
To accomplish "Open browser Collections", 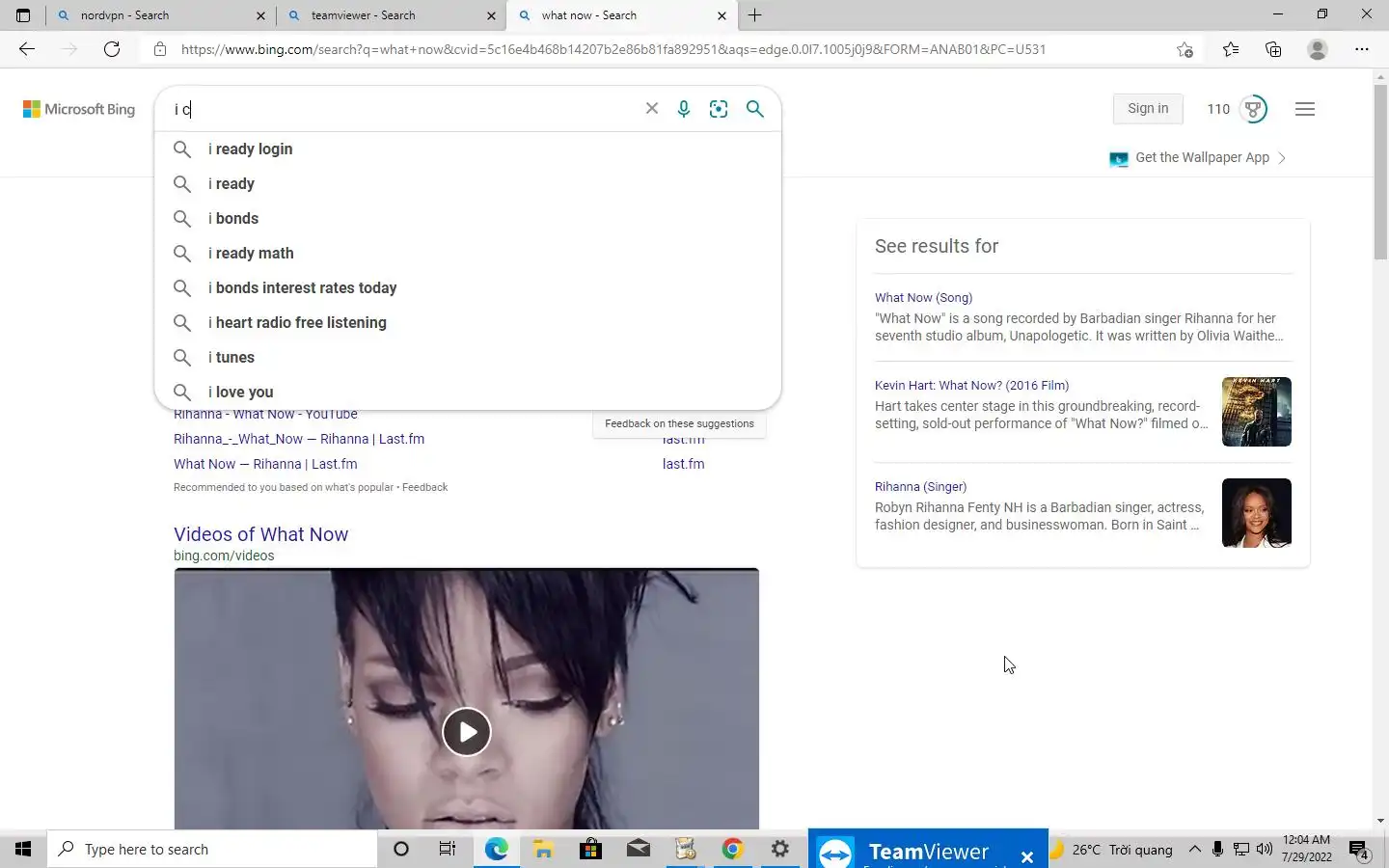I will pos(1273,49).
